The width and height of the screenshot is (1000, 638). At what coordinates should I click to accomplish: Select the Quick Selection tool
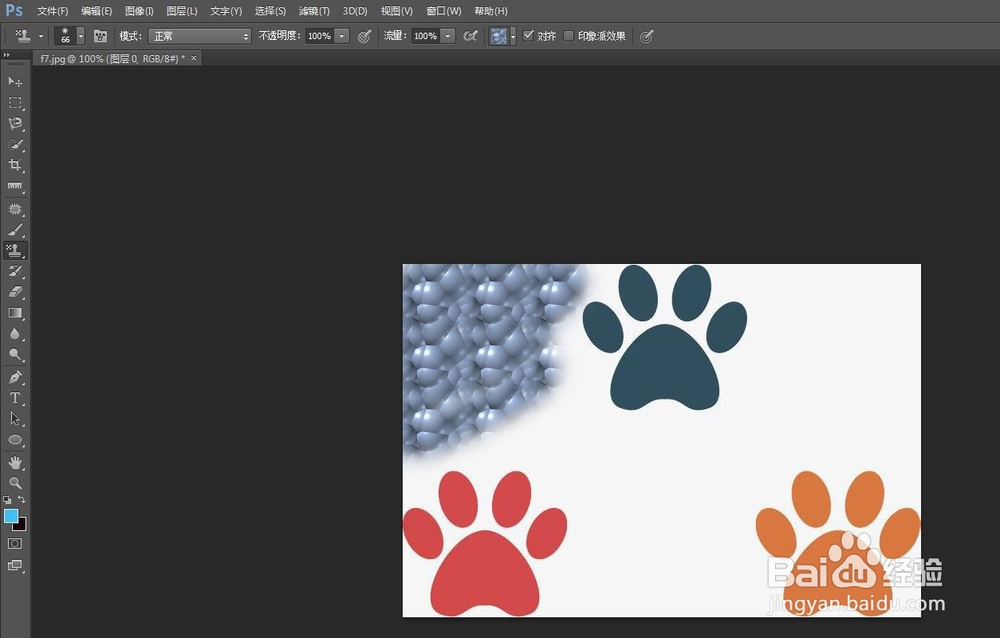click(15, 144)
